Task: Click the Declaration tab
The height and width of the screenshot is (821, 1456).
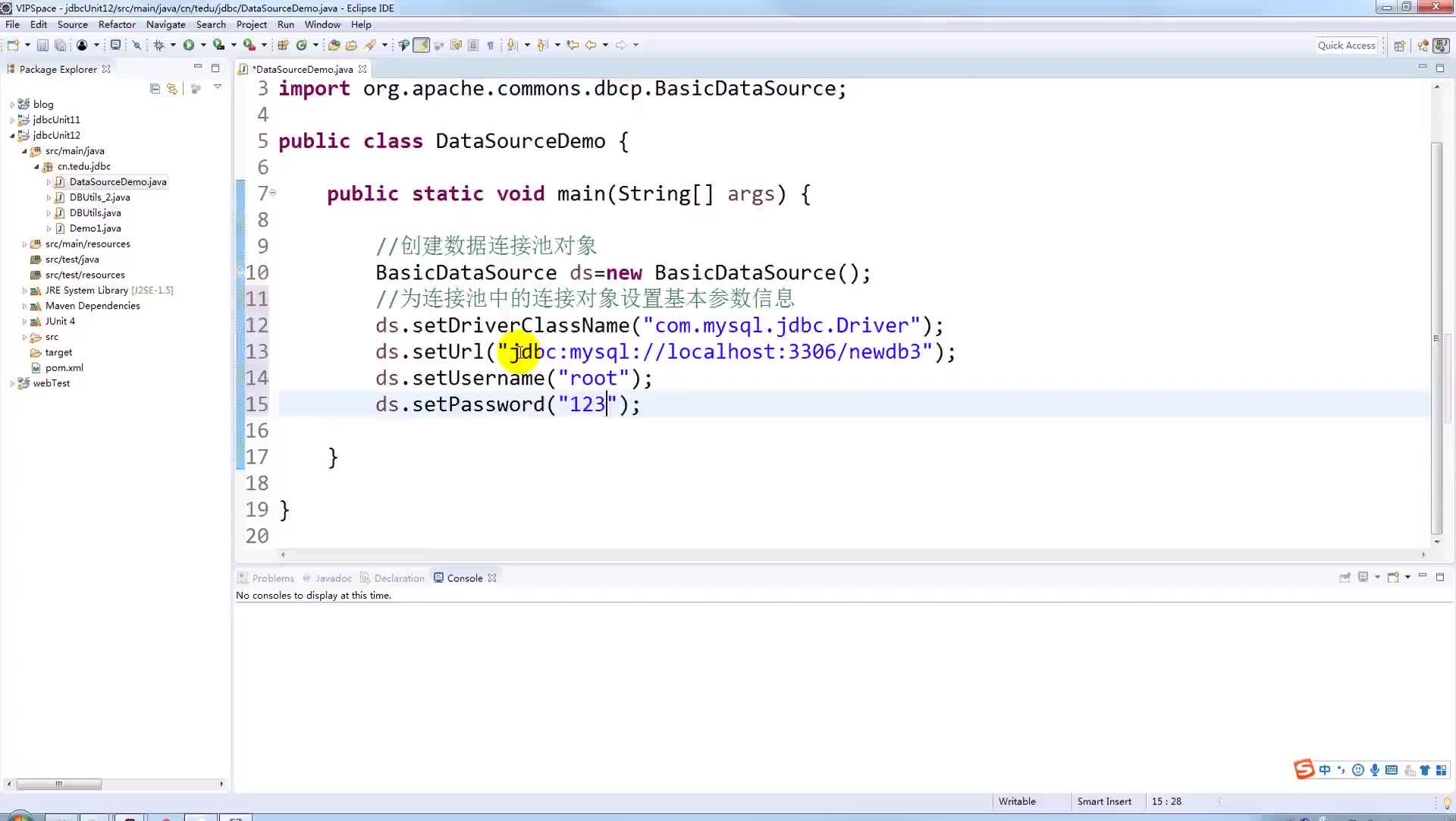Action: pos(399,578)
